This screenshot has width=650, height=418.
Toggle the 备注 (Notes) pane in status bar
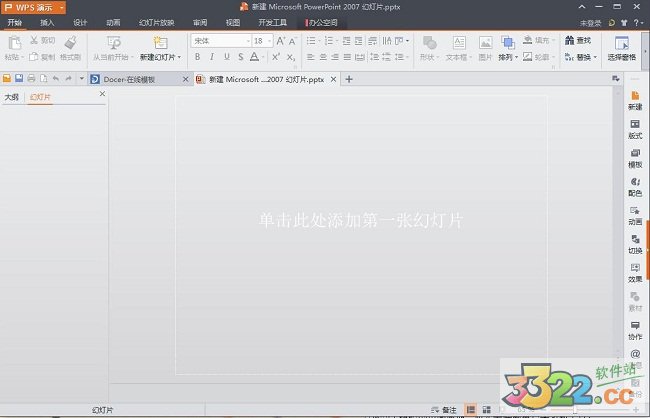pos(444,410)
